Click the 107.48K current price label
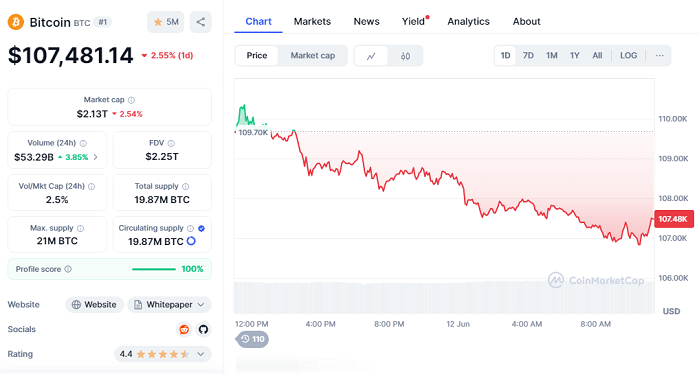Screen dimensions: 699x374 click(x=674, y=219)
